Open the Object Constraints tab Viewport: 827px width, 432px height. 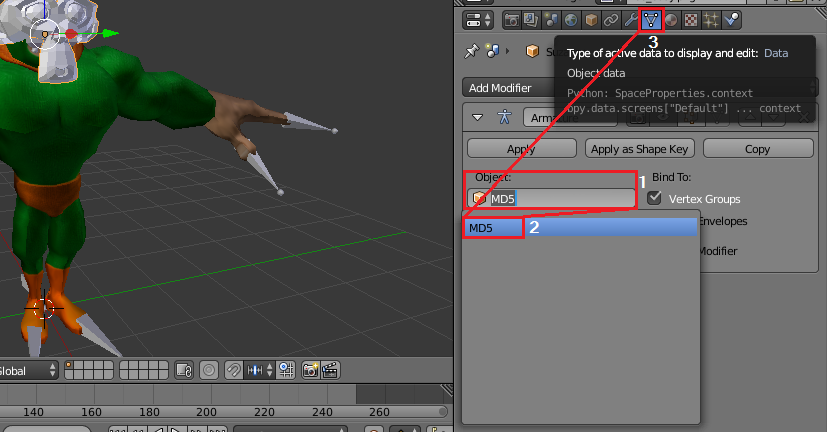[611, 21]
